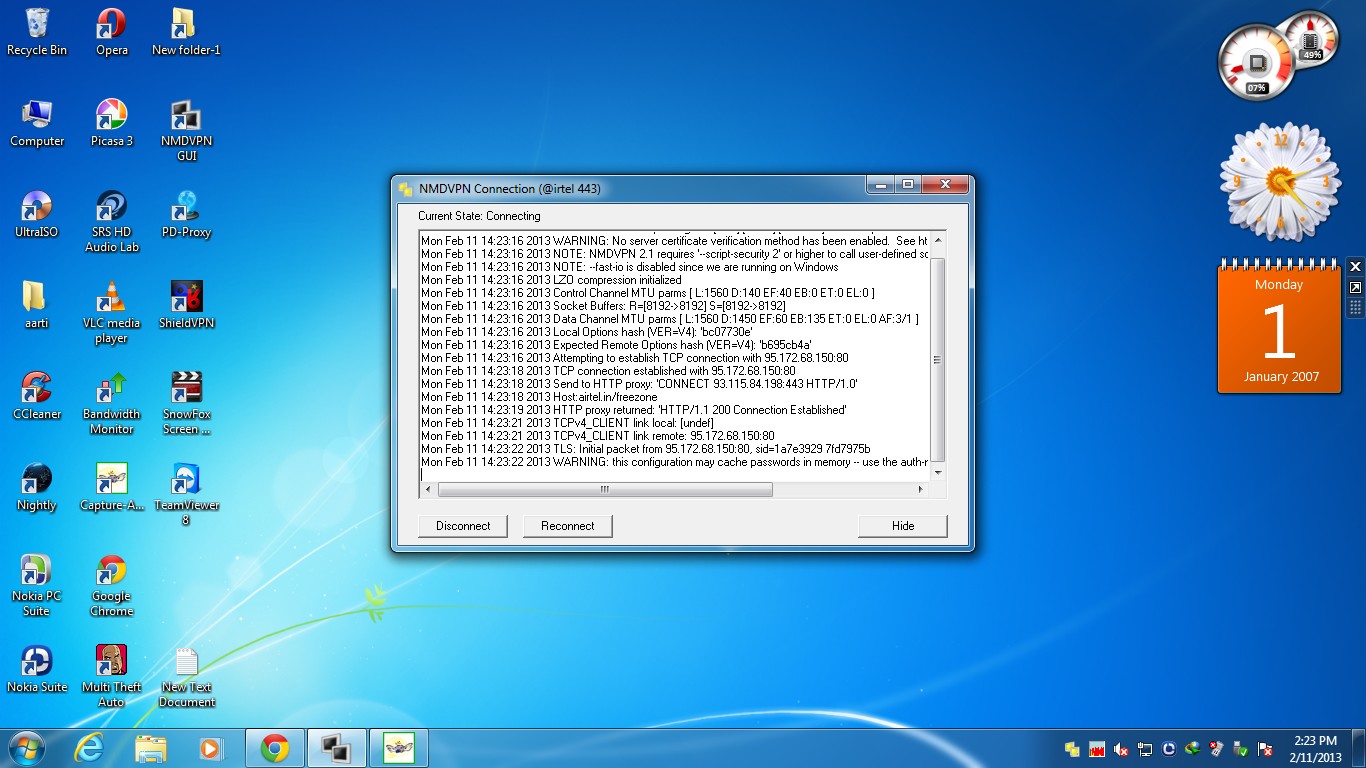Click the tray icon with red X badge

click(x=1217, y=749)
